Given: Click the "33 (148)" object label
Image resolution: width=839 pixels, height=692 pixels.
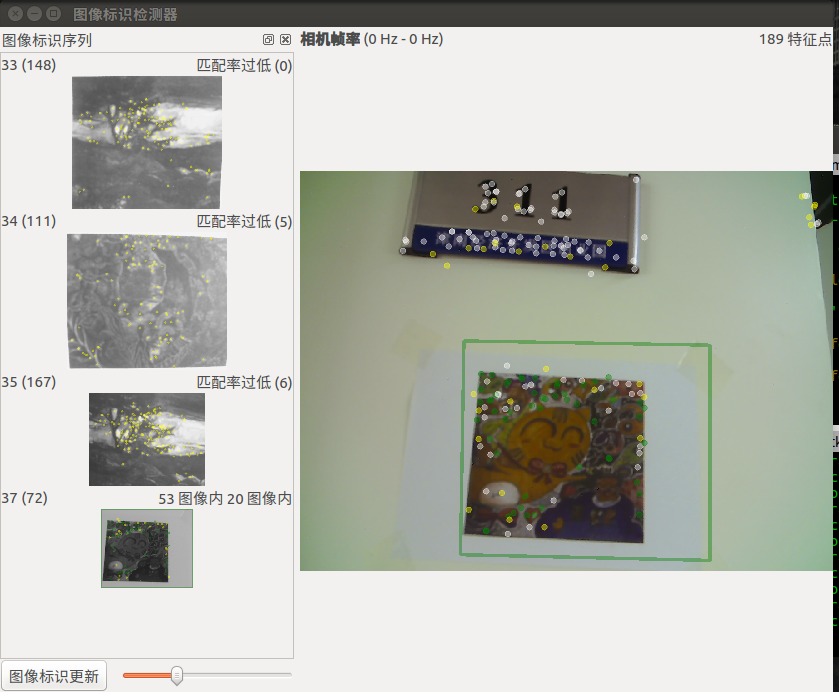Looking at the screenshot, I should point(29,66).
